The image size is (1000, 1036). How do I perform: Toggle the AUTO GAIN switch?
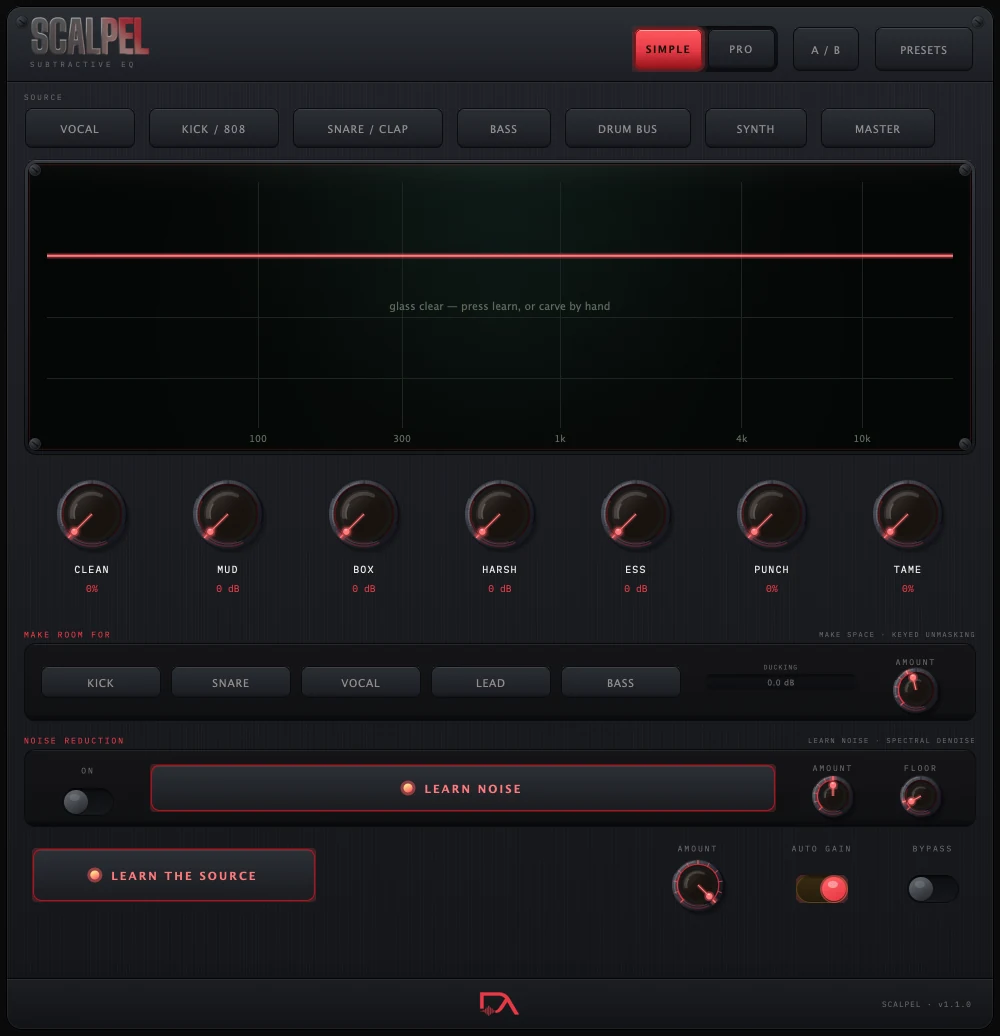point(822,889)
